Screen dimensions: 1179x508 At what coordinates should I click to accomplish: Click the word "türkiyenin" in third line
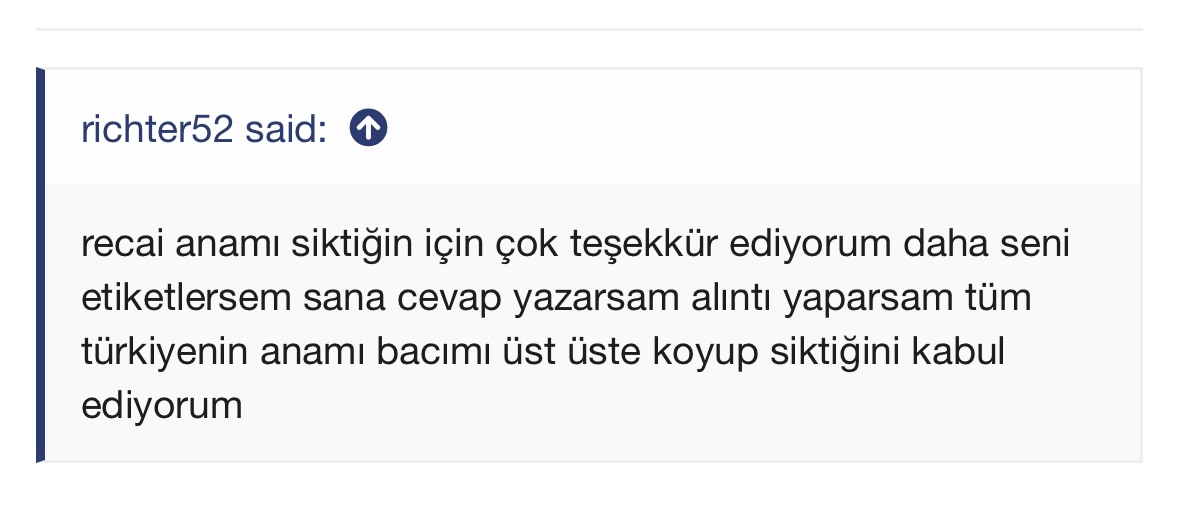[165, 352]
